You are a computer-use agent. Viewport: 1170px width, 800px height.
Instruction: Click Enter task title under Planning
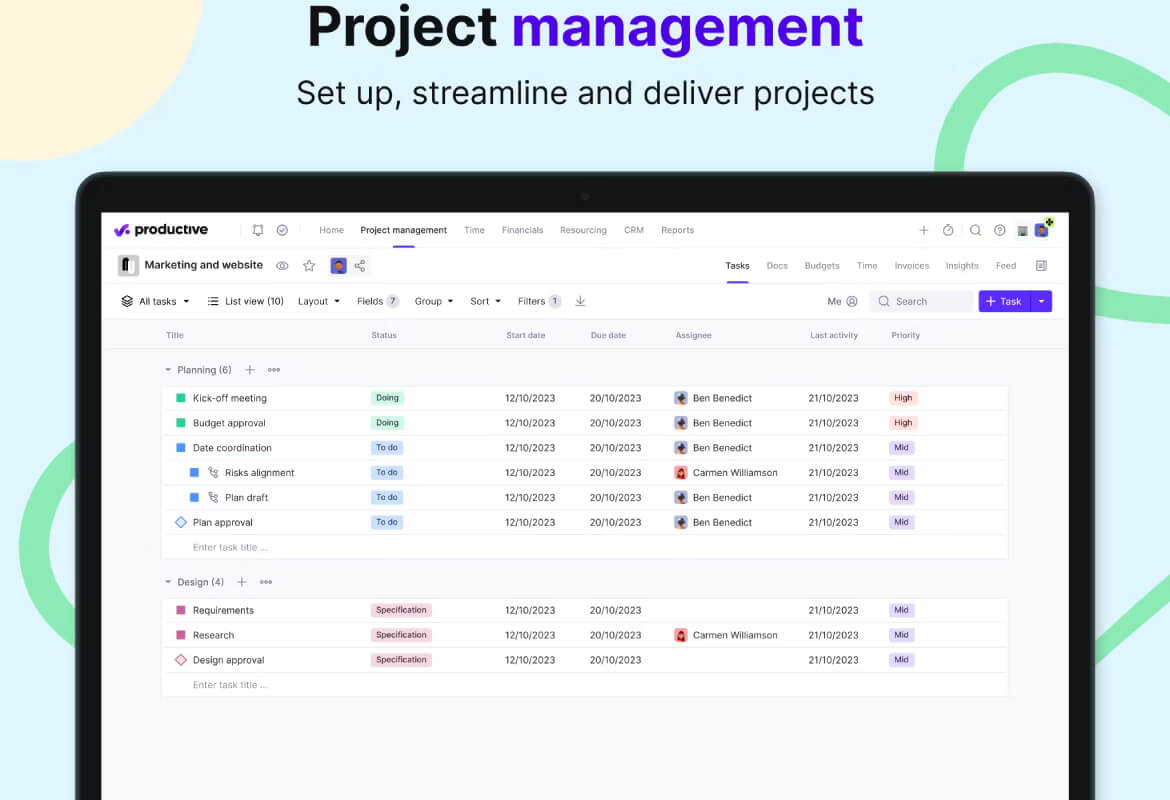(230, 547)
